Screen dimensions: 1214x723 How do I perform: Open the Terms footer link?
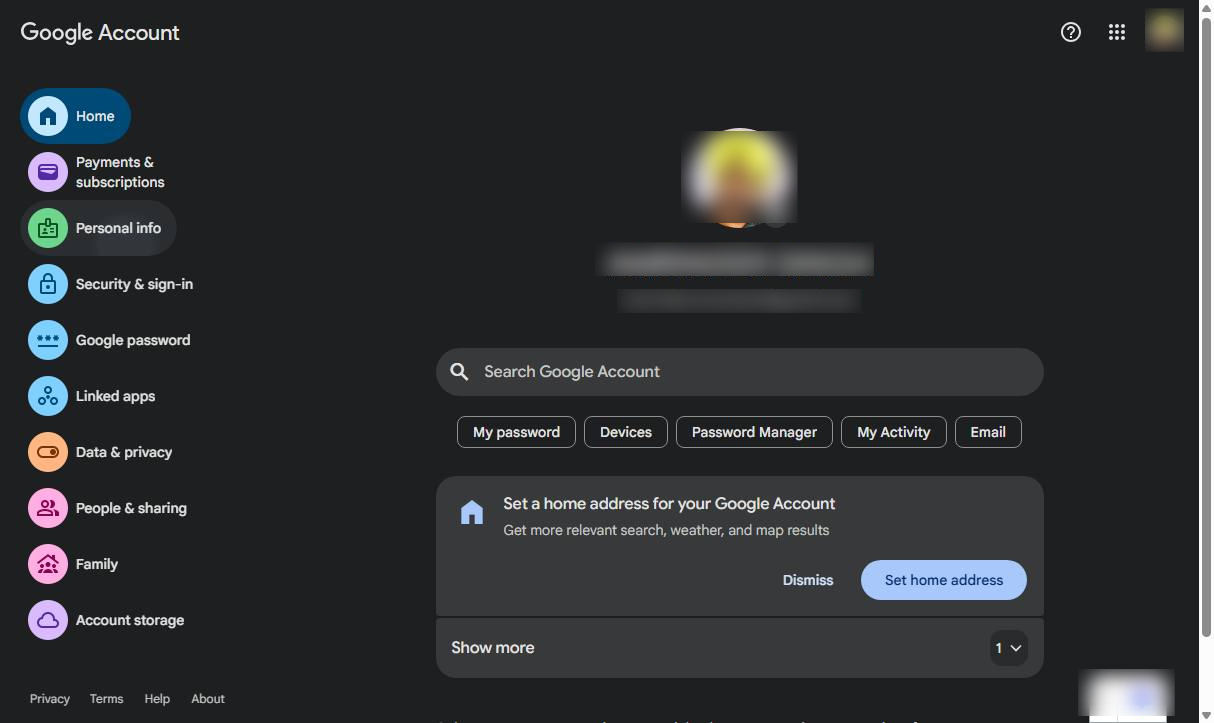(x=106, y=699)
